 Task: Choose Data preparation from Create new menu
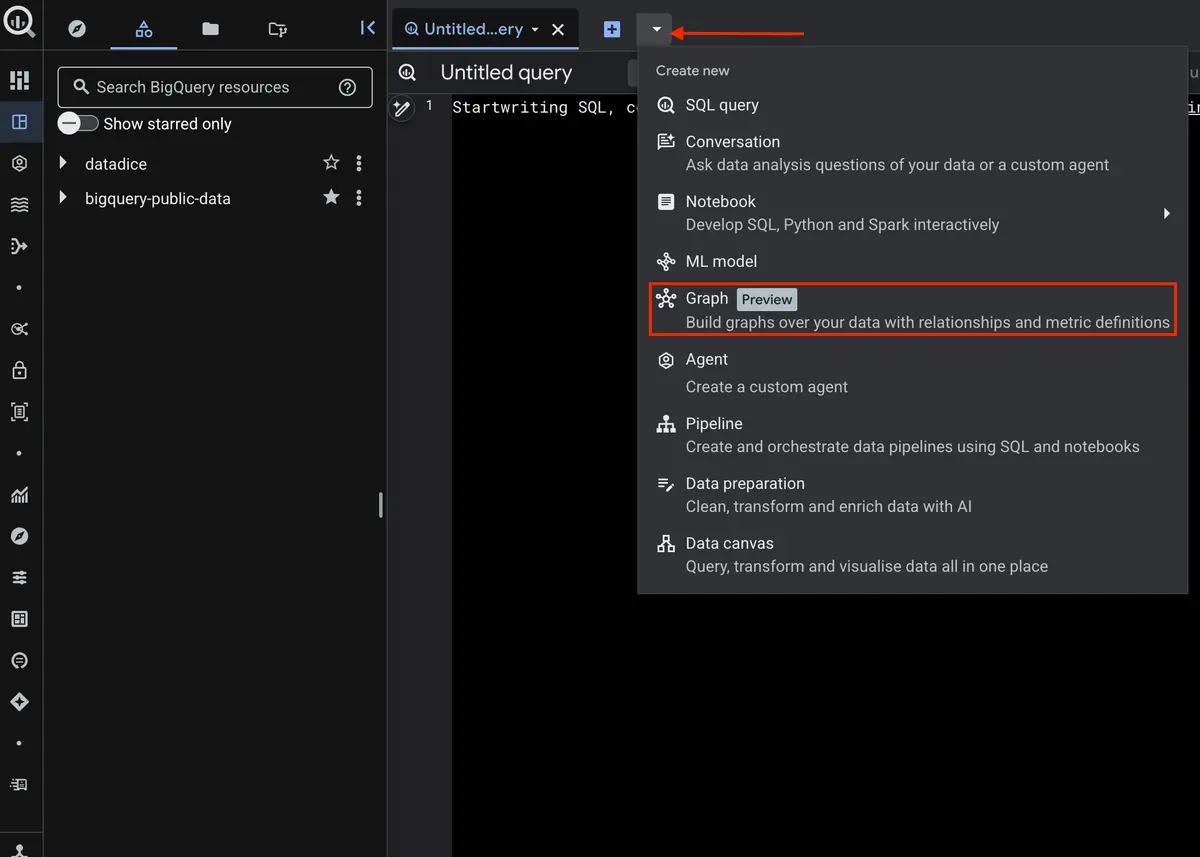point(912,495)
